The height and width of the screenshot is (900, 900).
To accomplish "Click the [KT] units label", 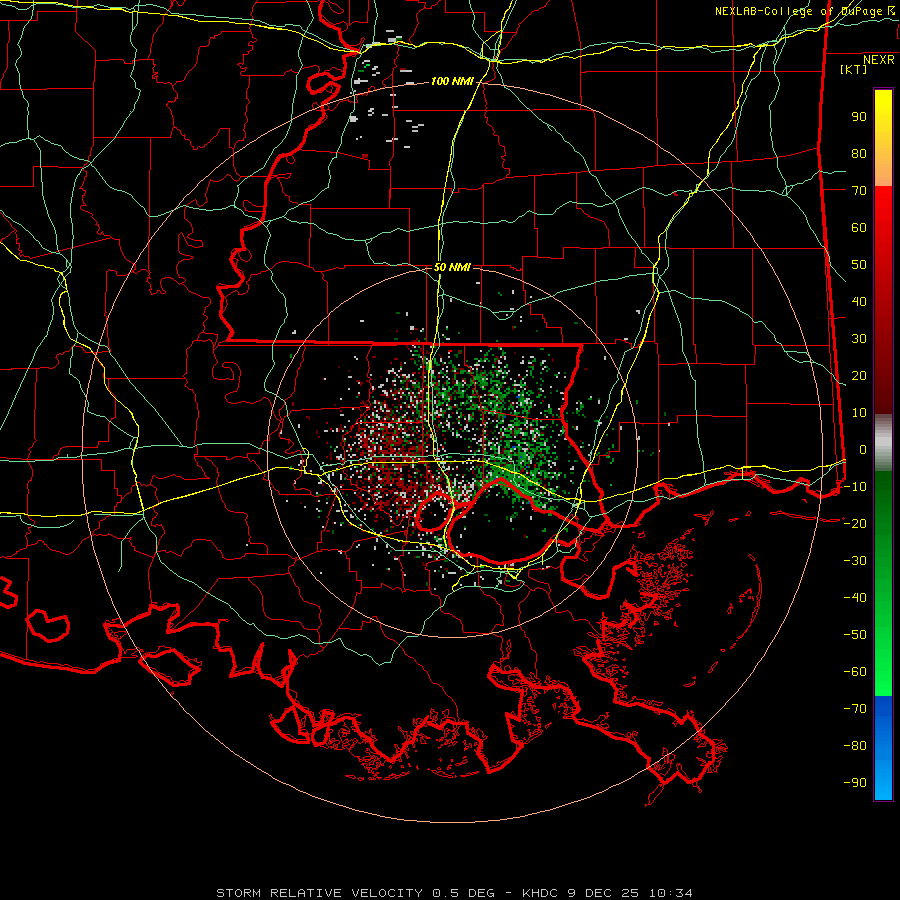I will tap(853, 69).
